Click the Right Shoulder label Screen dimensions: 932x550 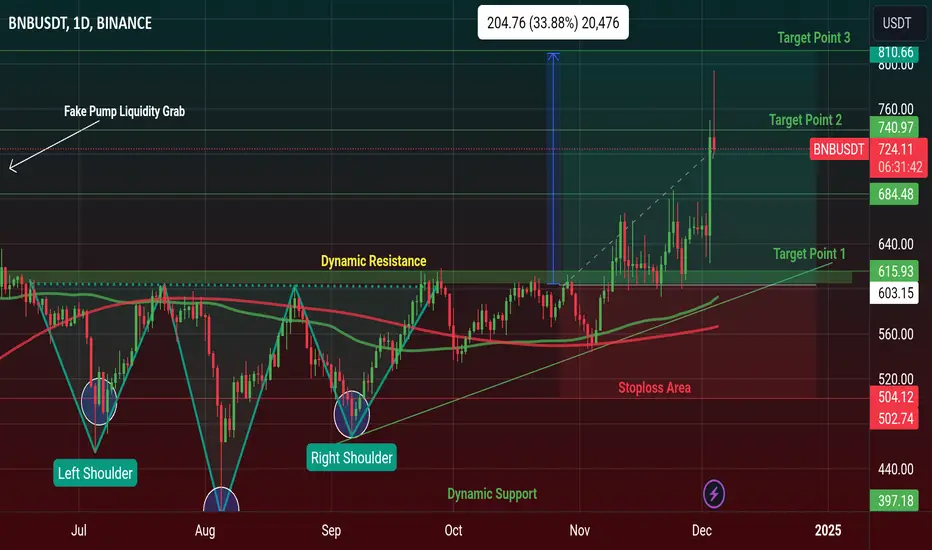coord(351,457)
